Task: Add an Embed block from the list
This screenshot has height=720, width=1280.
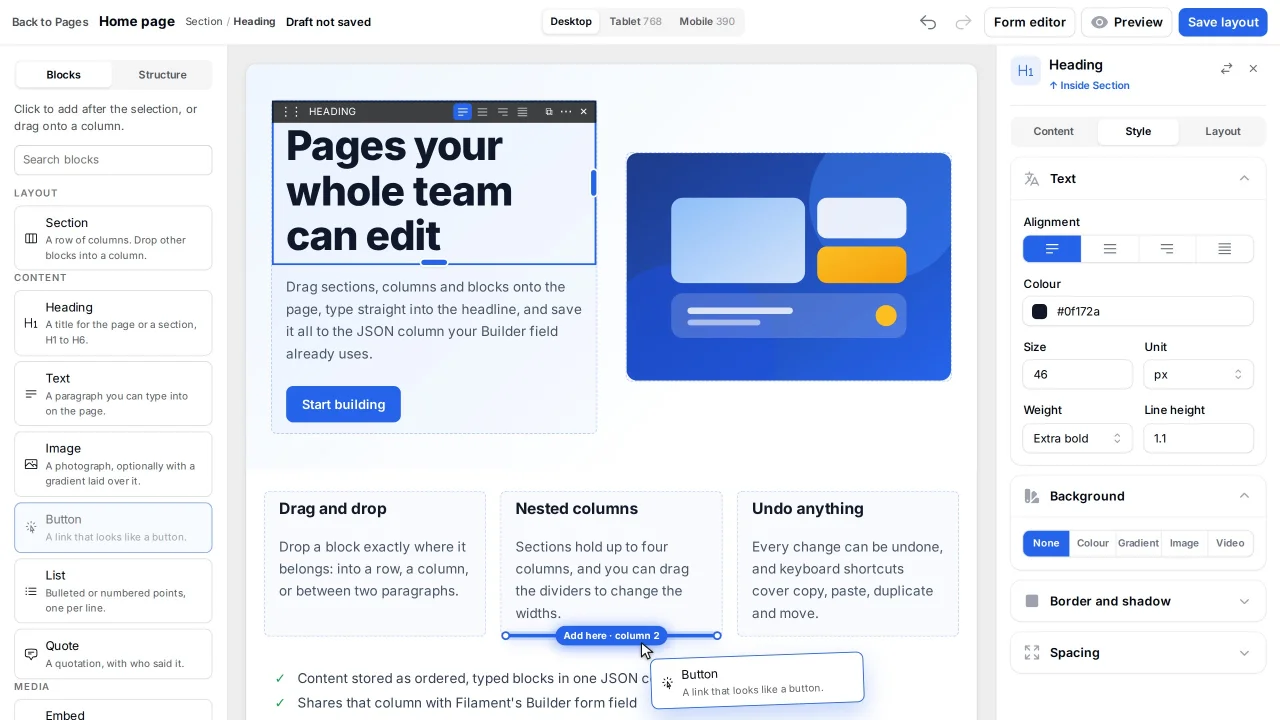Action: [x=113, y=711]
